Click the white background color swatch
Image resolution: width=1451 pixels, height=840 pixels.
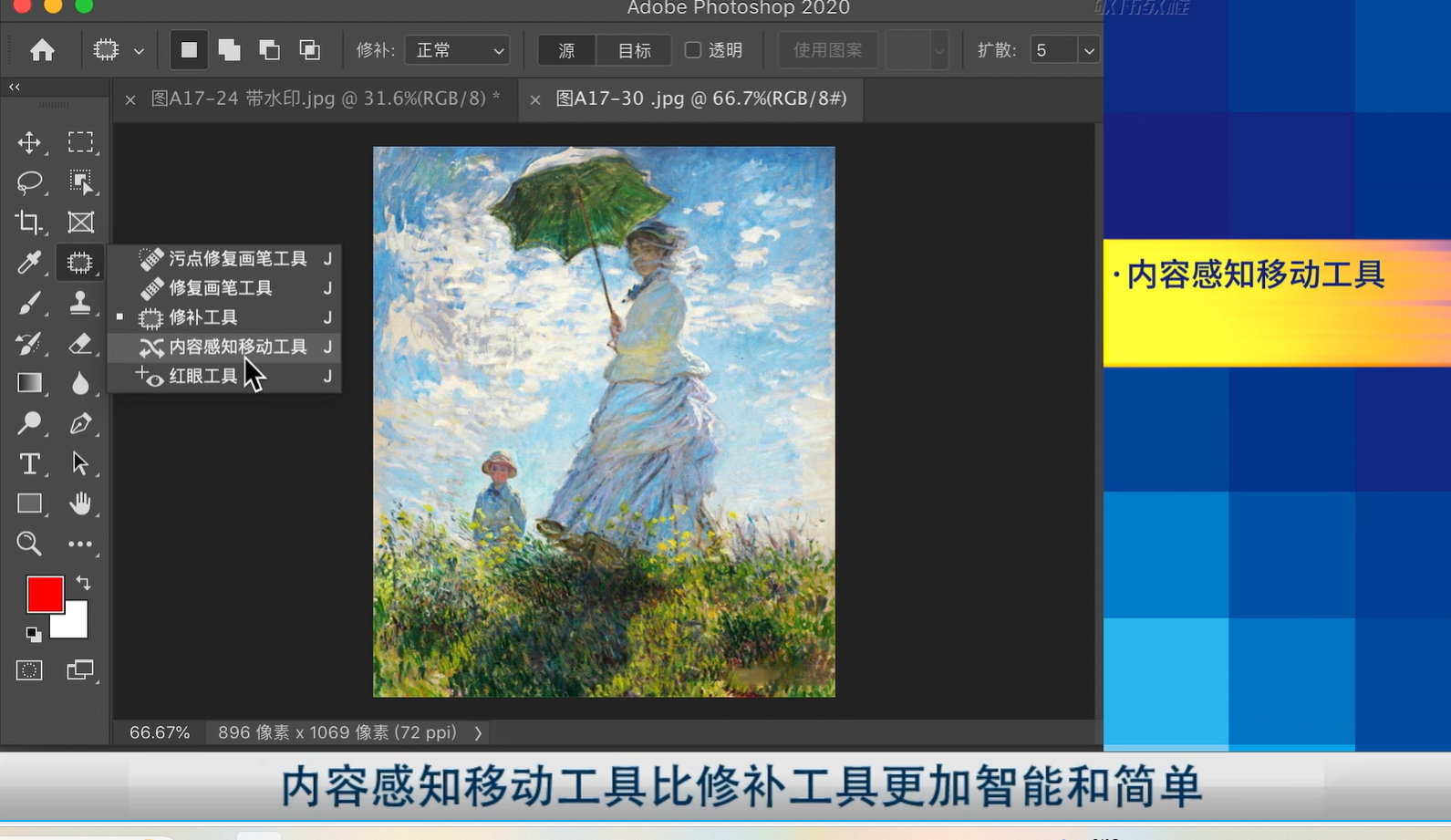coord(76,626)
